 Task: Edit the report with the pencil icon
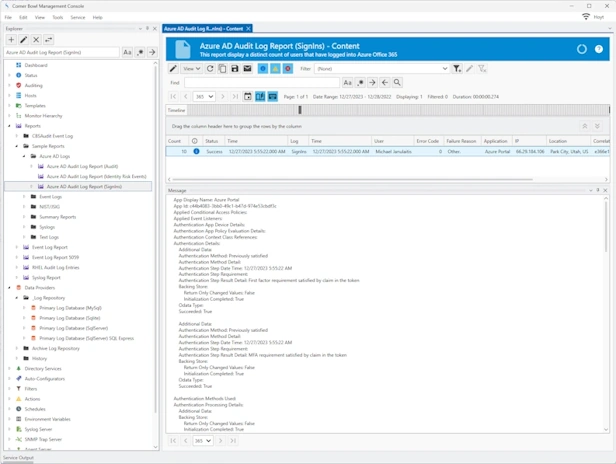tap(173, 68)
